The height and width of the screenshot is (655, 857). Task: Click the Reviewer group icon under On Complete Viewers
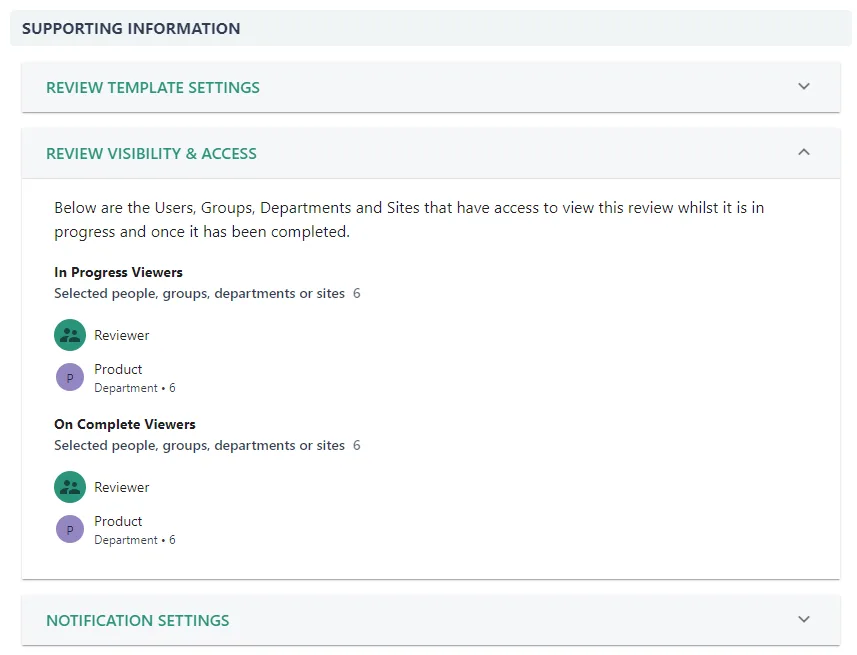70,487
